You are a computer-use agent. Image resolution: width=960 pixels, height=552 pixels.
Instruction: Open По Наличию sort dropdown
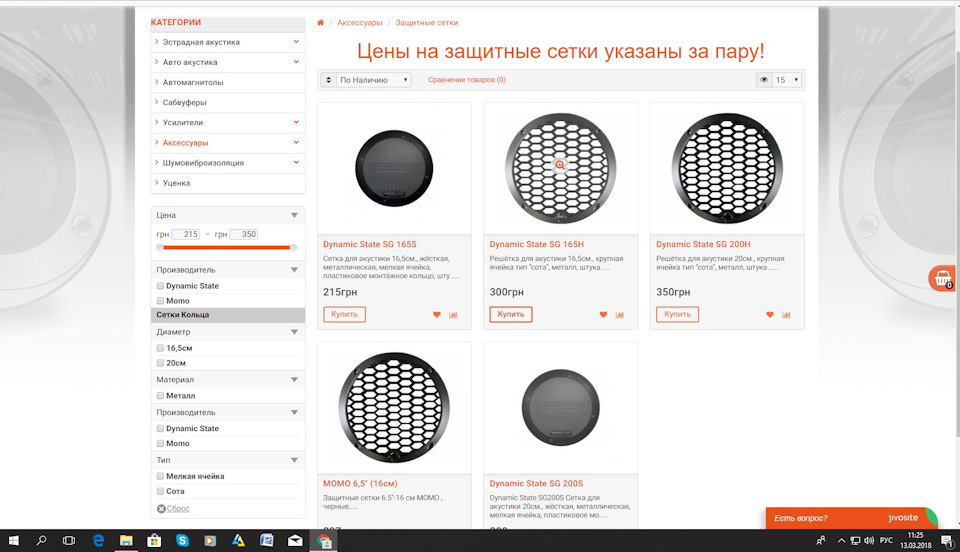point(374,80)
